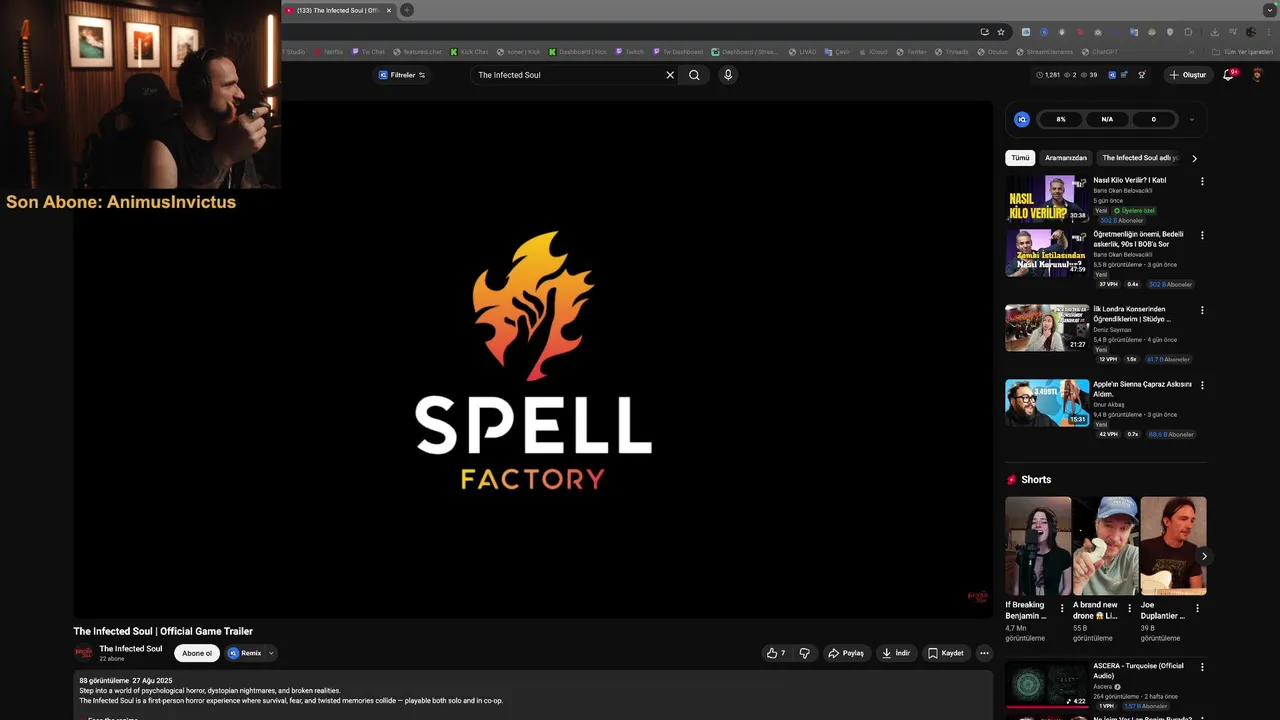Click the Remix button

pos(245,653)
